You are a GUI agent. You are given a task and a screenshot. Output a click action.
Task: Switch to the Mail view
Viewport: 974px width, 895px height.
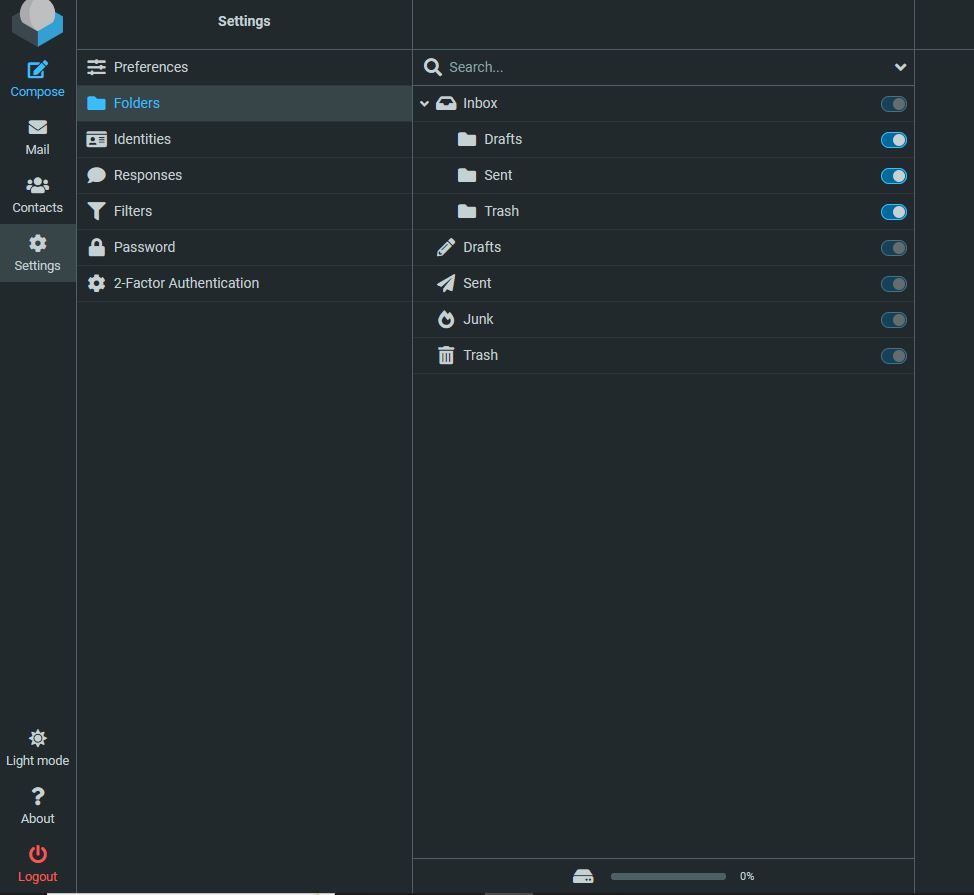(x=37, y=133)
